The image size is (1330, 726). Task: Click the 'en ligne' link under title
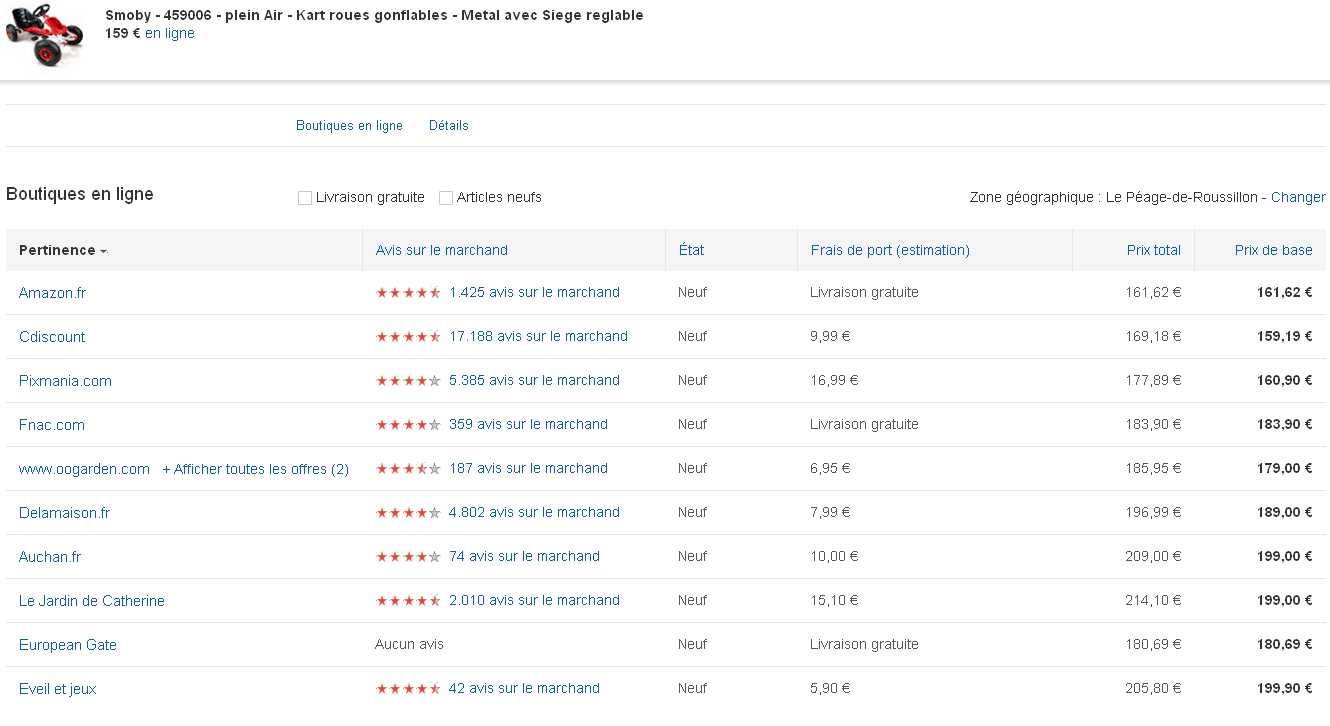coord(170,33)
